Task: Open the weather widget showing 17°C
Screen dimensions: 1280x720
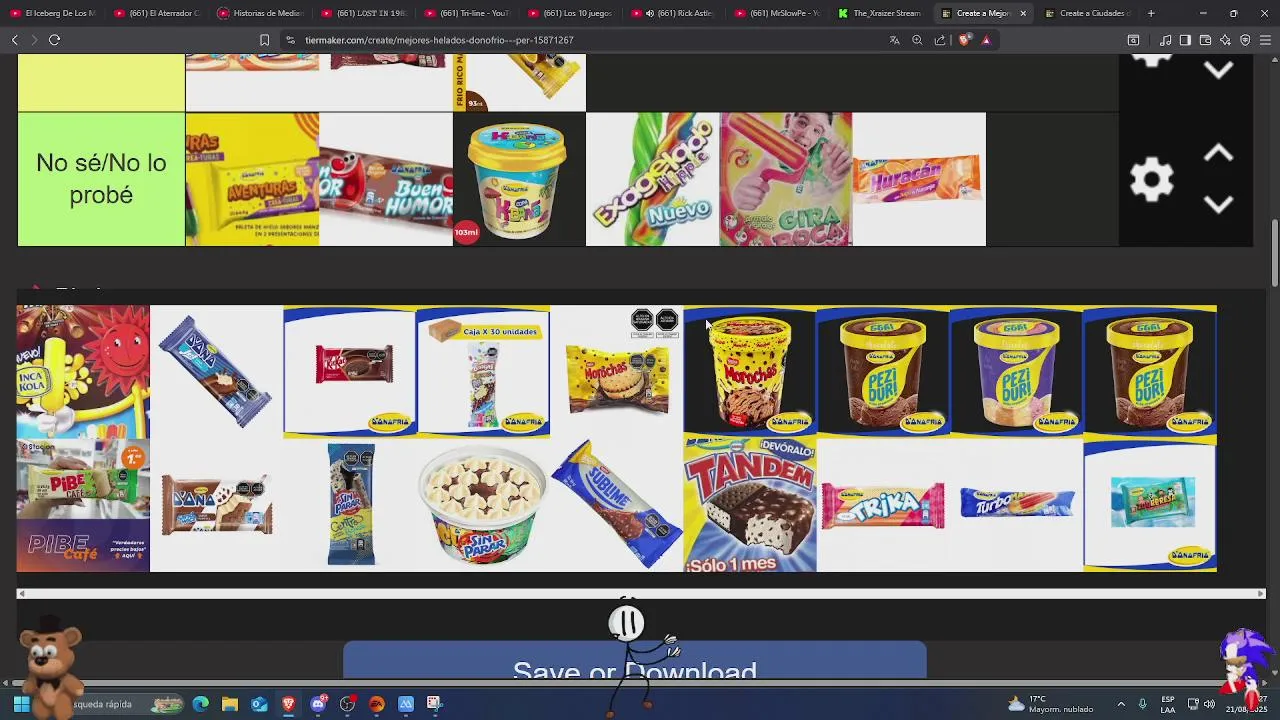Action: click(1050, 704)
